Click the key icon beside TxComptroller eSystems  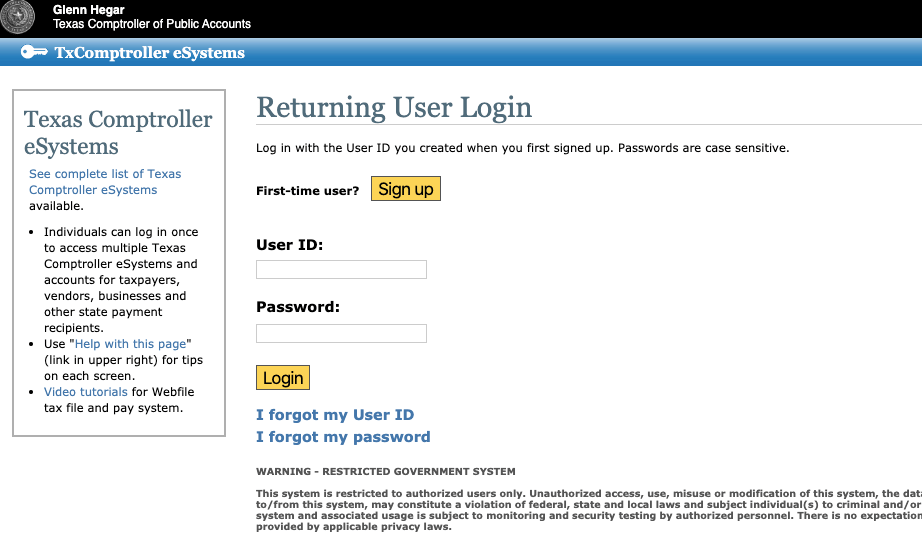tap(34, 52)
